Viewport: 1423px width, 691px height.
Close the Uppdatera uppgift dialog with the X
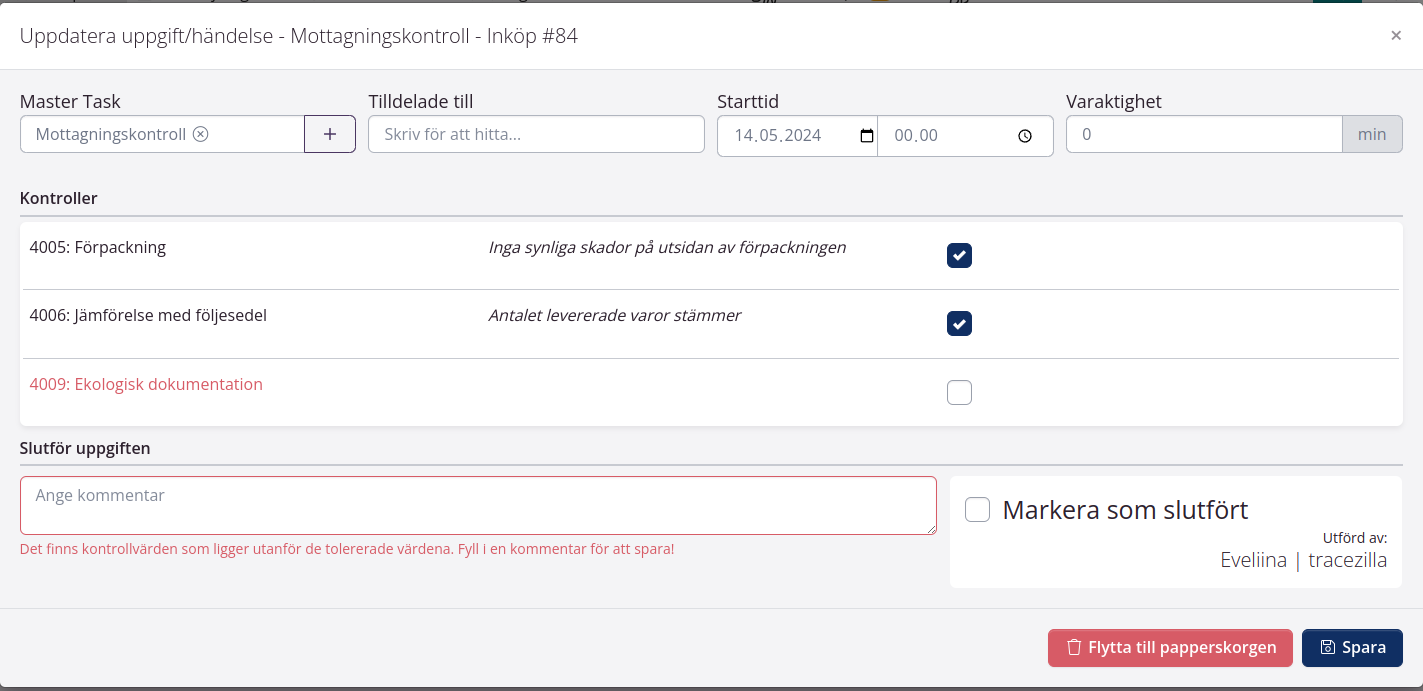pyautogui.click(x=1396, y=35)
